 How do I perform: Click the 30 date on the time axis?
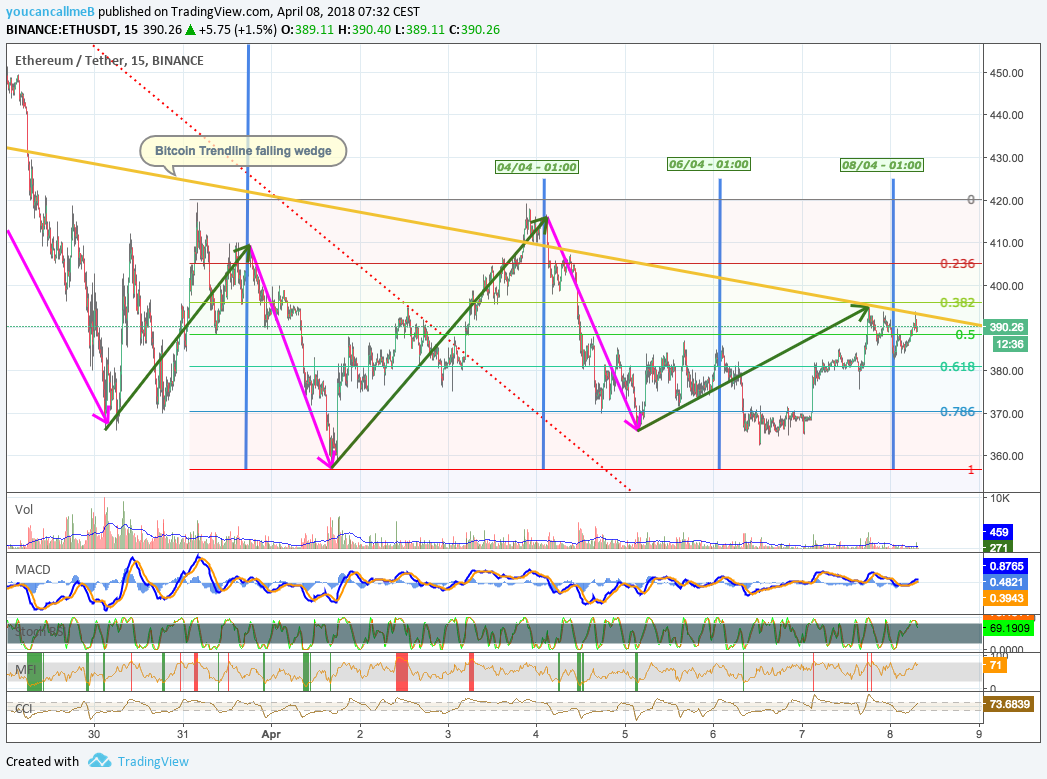pos(94,734)
